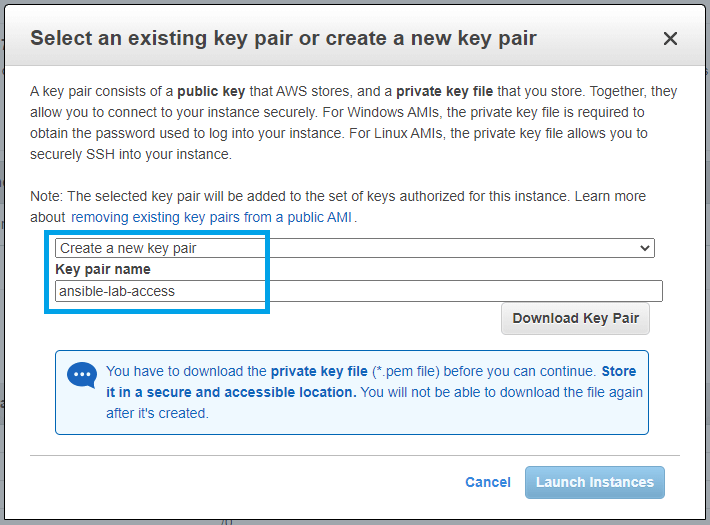Click the 'after it's created.' text in info box
This screenshot has width=710, height=525.
tap(157, 413)
